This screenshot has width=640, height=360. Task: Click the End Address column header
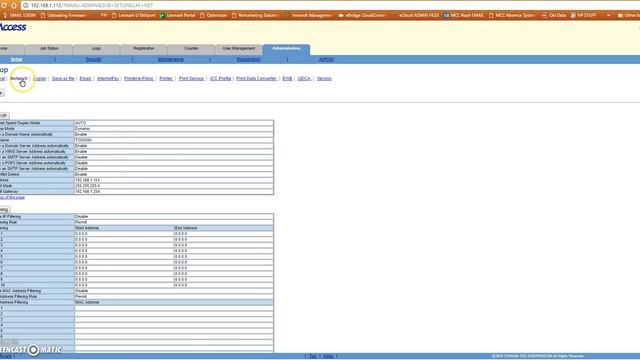pyautogui.click(x=224, y=228)
